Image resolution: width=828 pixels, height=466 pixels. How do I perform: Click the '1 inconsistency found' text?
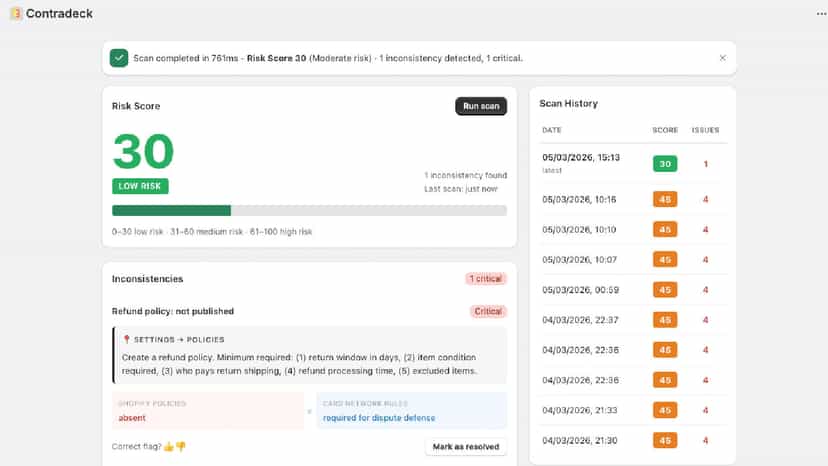pyautogui.click(x=466, y=175)
